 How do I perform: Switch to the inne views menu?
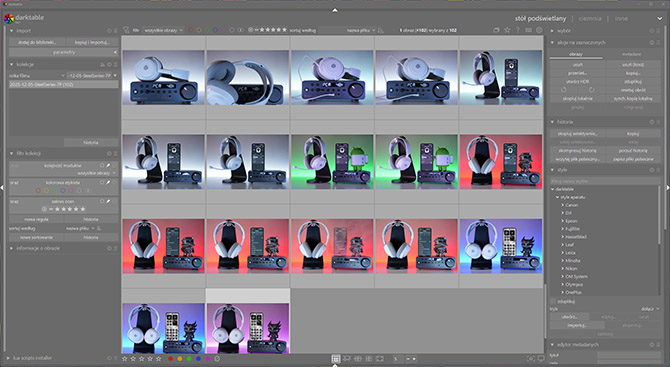pos(621,18)
